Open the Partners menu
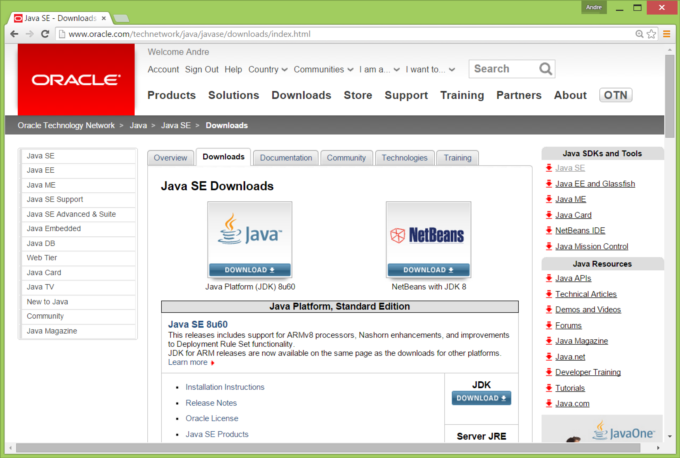The height and width of the screenshot is (458, 680). pyautogui.click(x=519, y=95)
